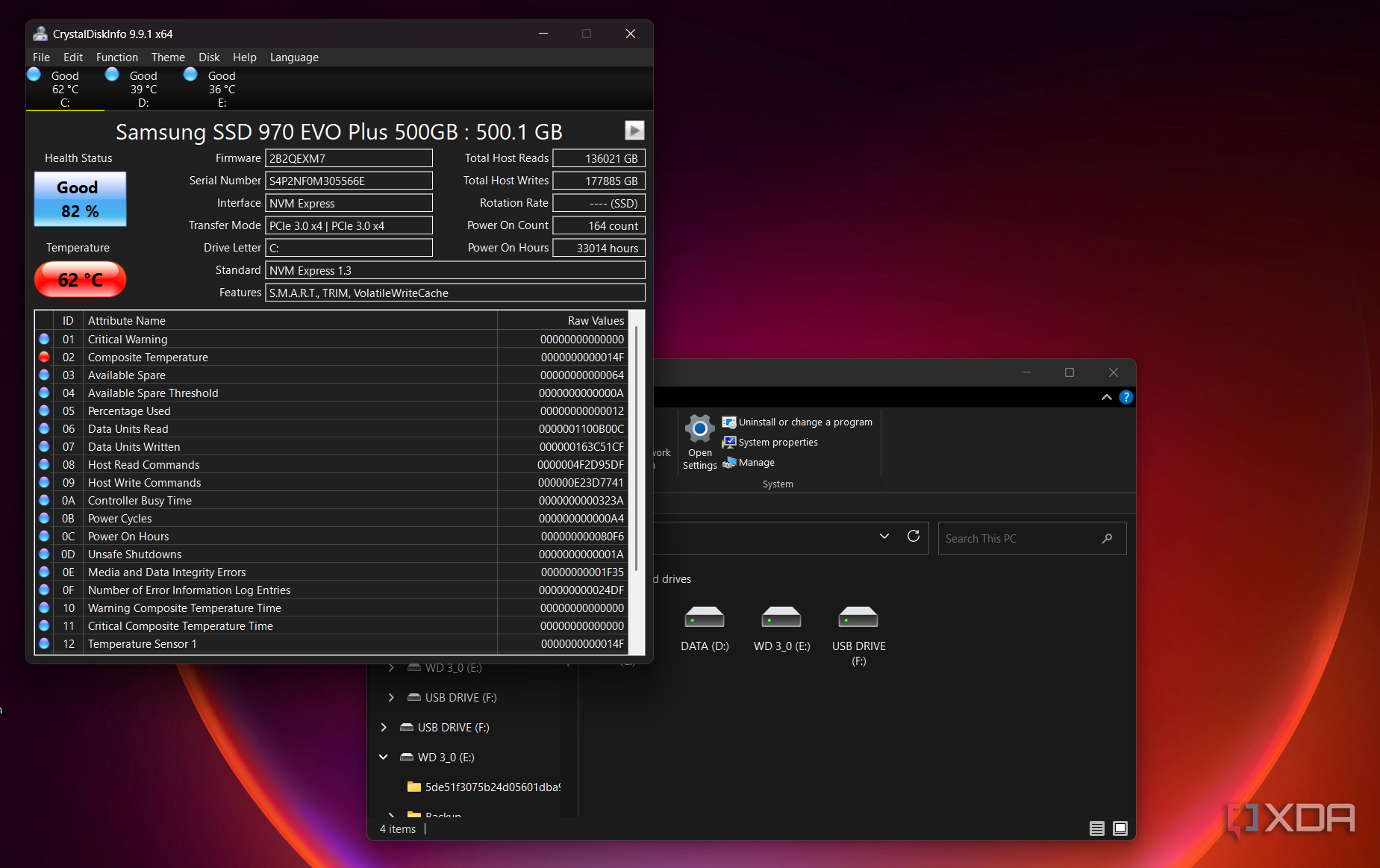Click the Critical Warning status orb

[44, 339]
